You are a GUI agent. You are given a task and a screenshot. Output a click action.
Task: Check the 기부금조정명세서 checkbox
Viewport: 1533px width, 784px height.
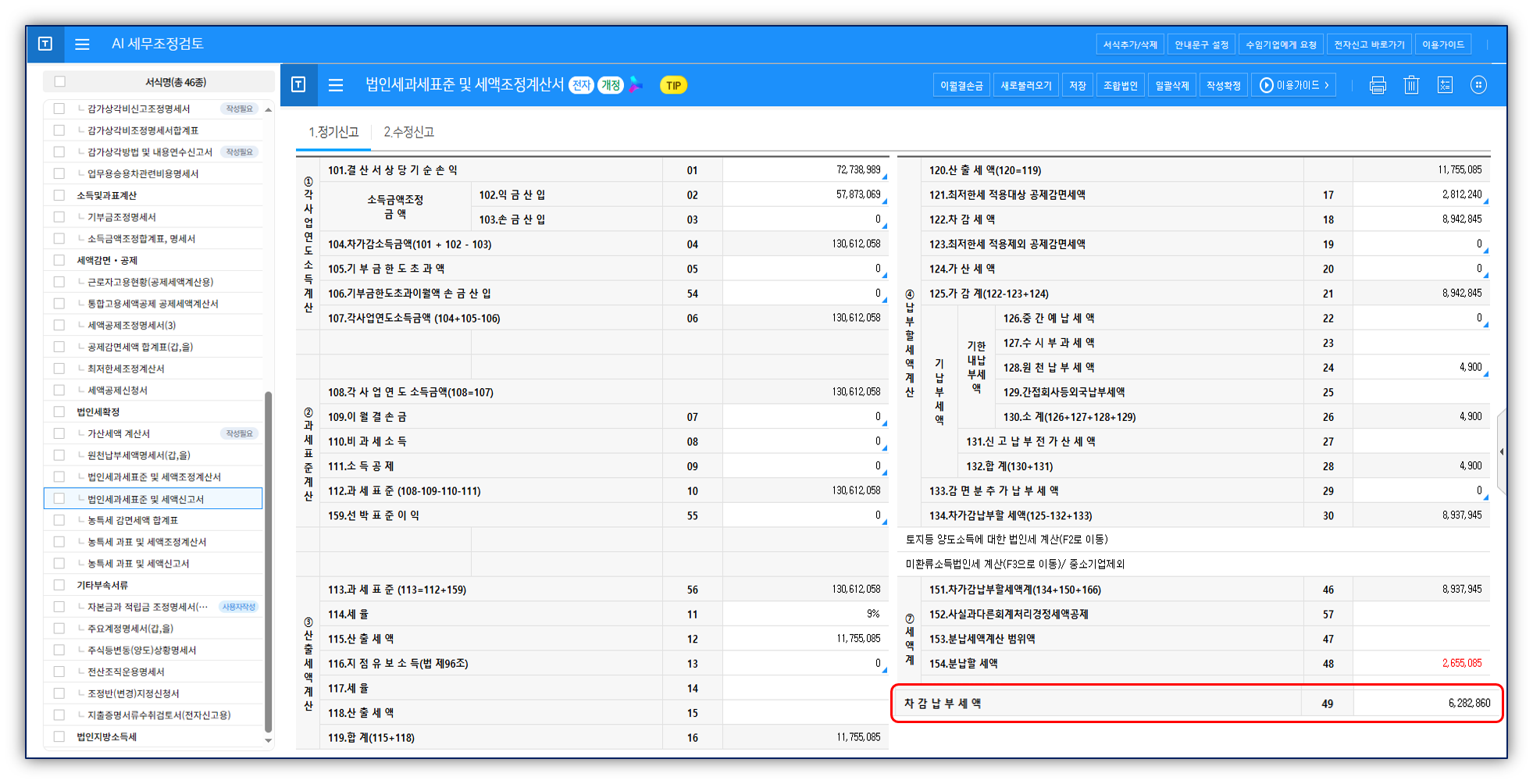[59, 217]
